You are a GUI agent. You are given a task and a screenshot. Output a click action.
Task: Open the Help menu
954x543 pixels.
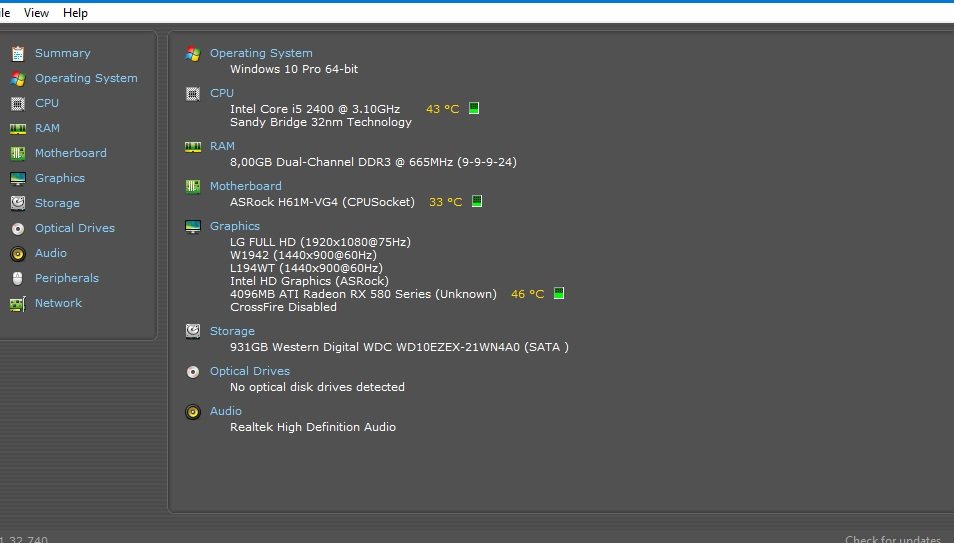click(x=75, y=13)
